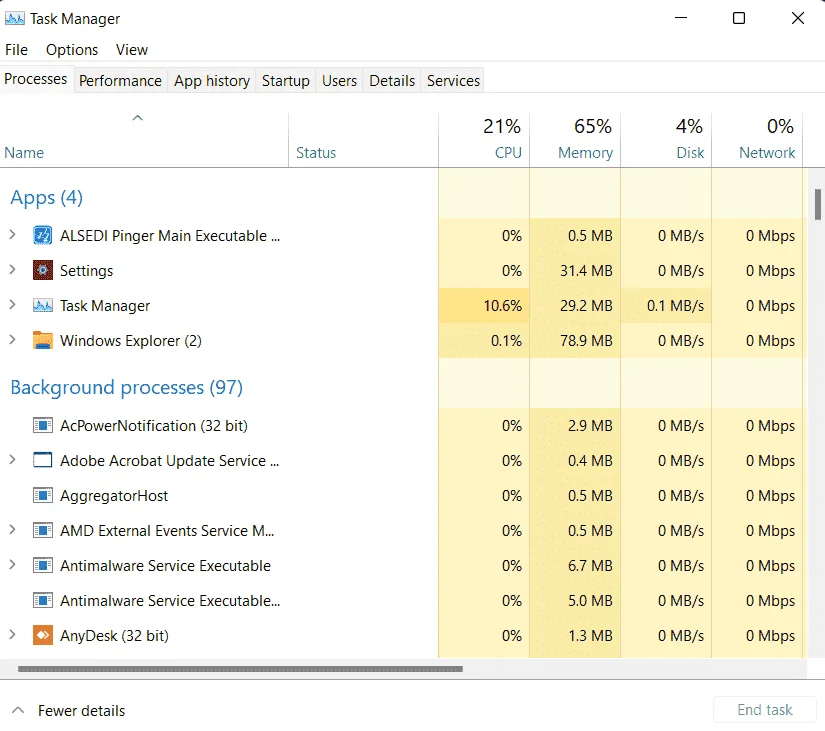Switch to the App history tab

[x=212, y=81]
